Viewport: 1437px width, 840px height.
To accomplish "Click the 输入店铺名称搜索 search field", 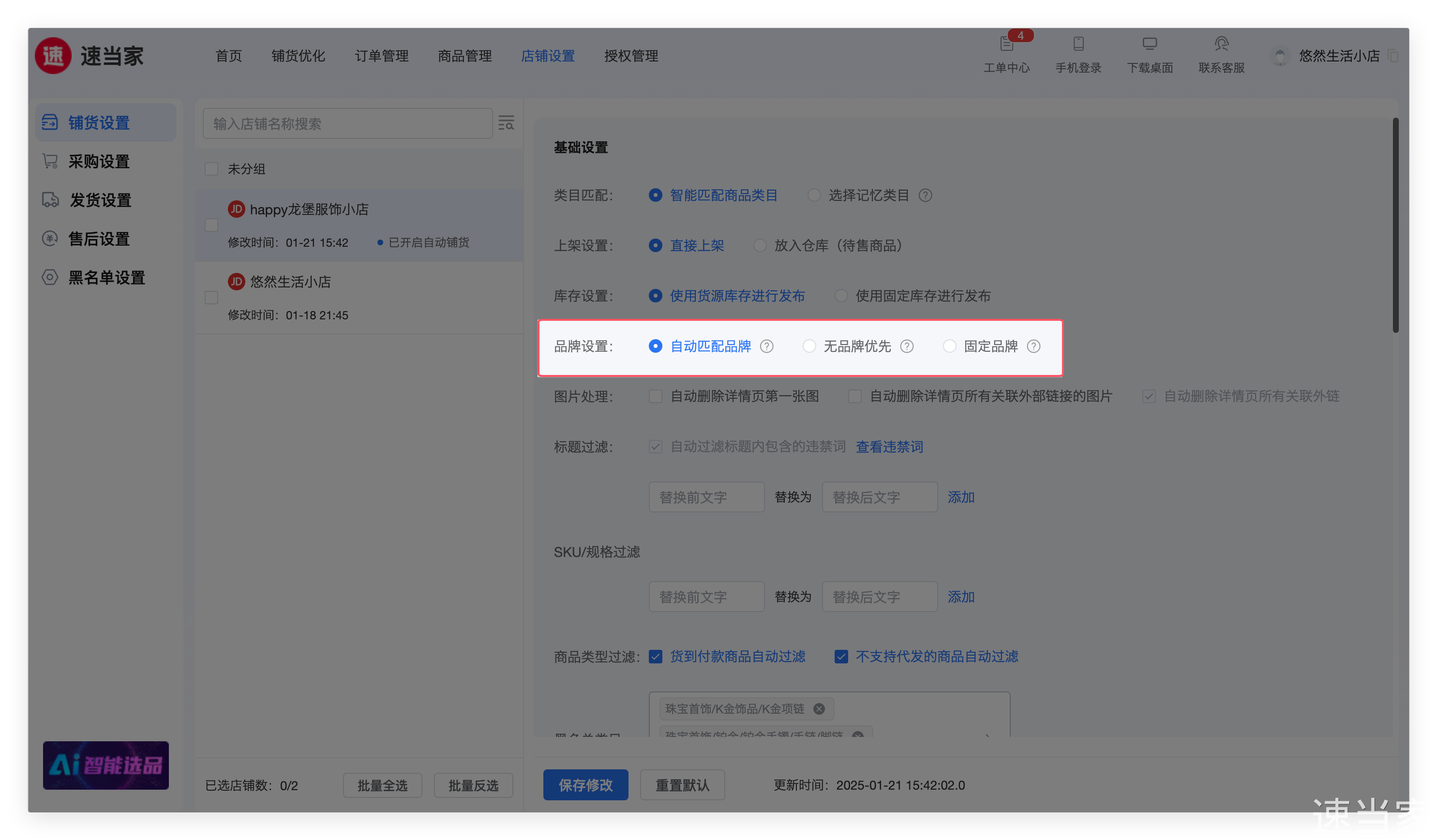I will (347, 123).
